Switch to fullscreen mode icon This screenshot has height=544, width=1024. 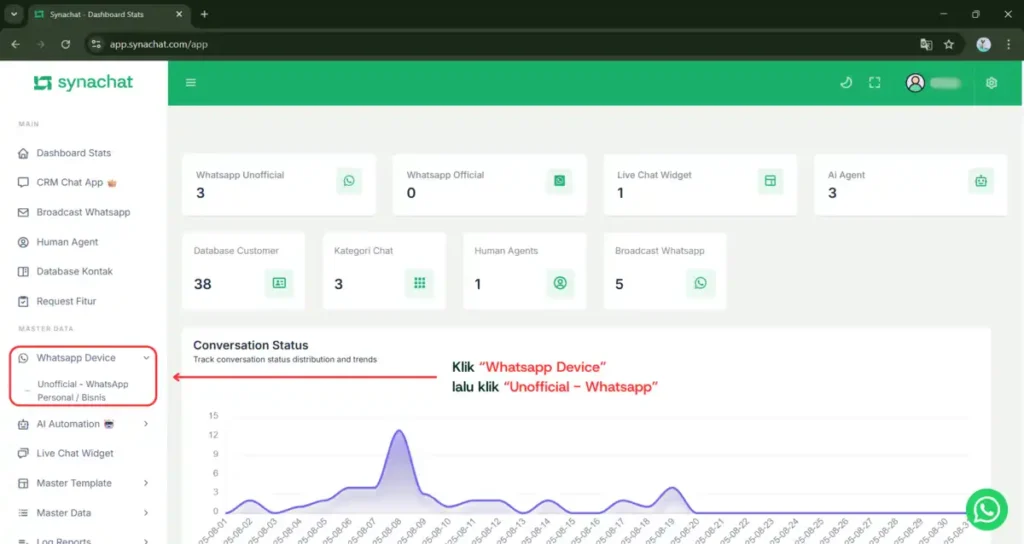(x=874, y=82)
